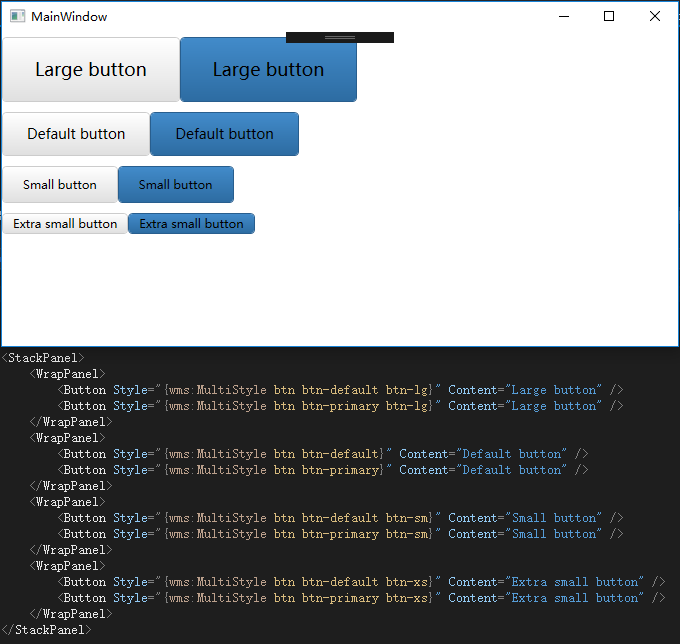Close the MainWindow window
680x644 pixels.
655,16
